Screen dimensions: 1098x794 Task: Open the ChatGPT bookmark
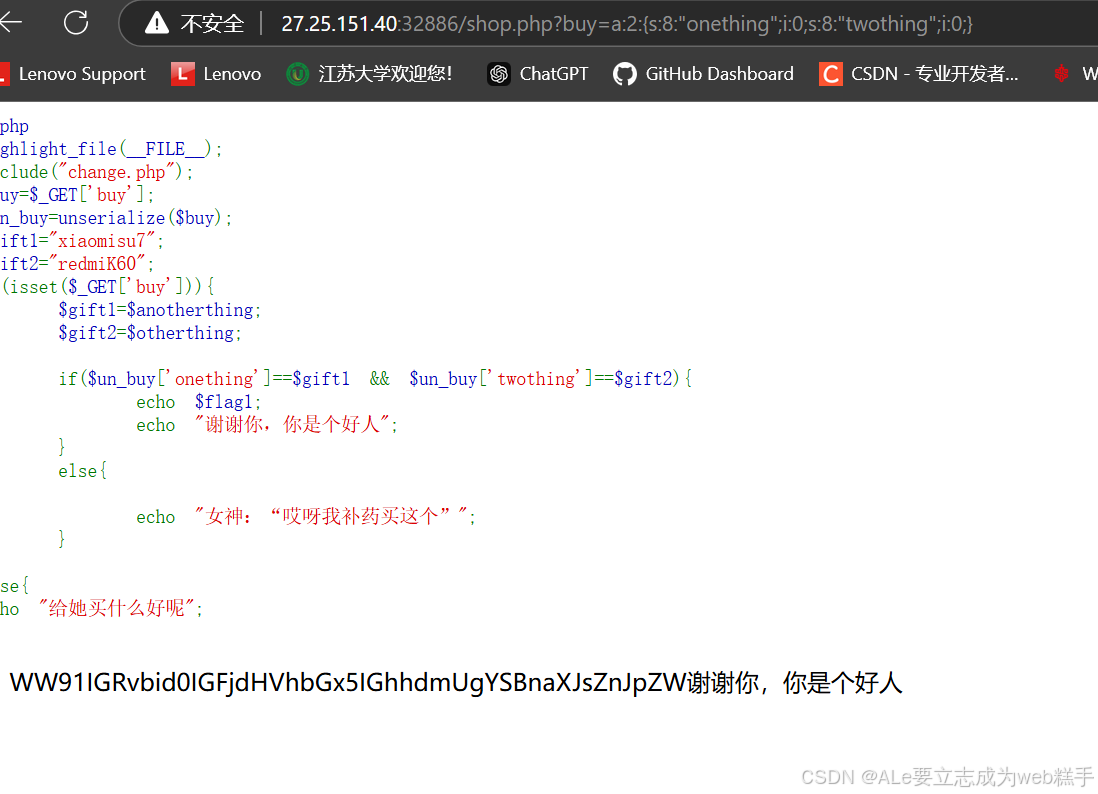click(538, 74)
